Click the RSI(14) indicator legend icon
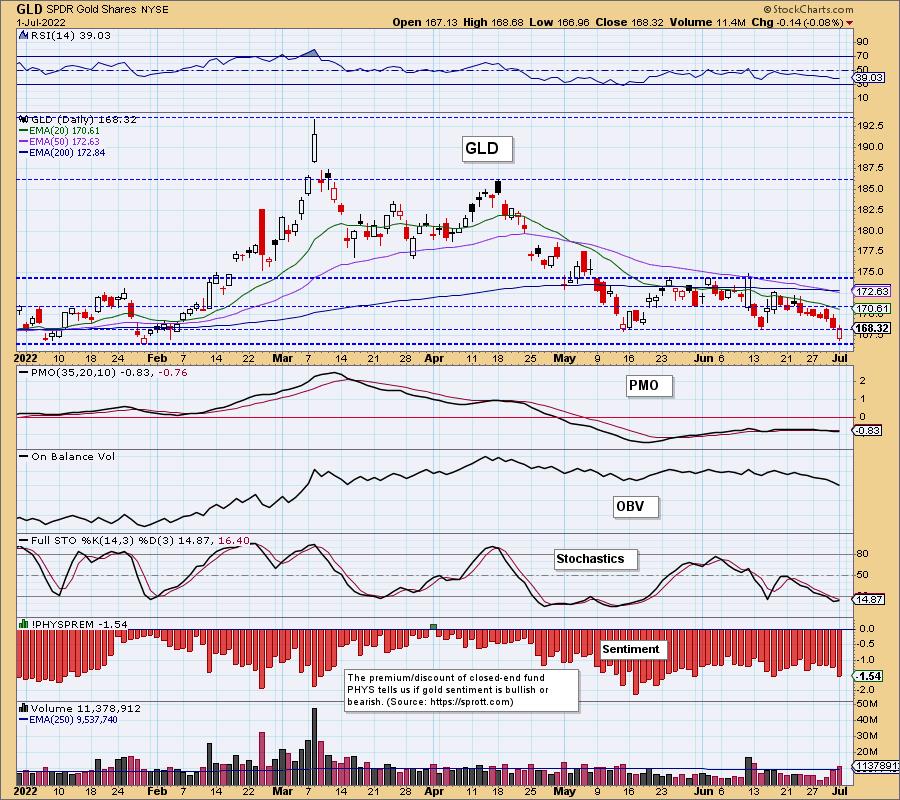 pyautogui.click(x=23, y=35)
